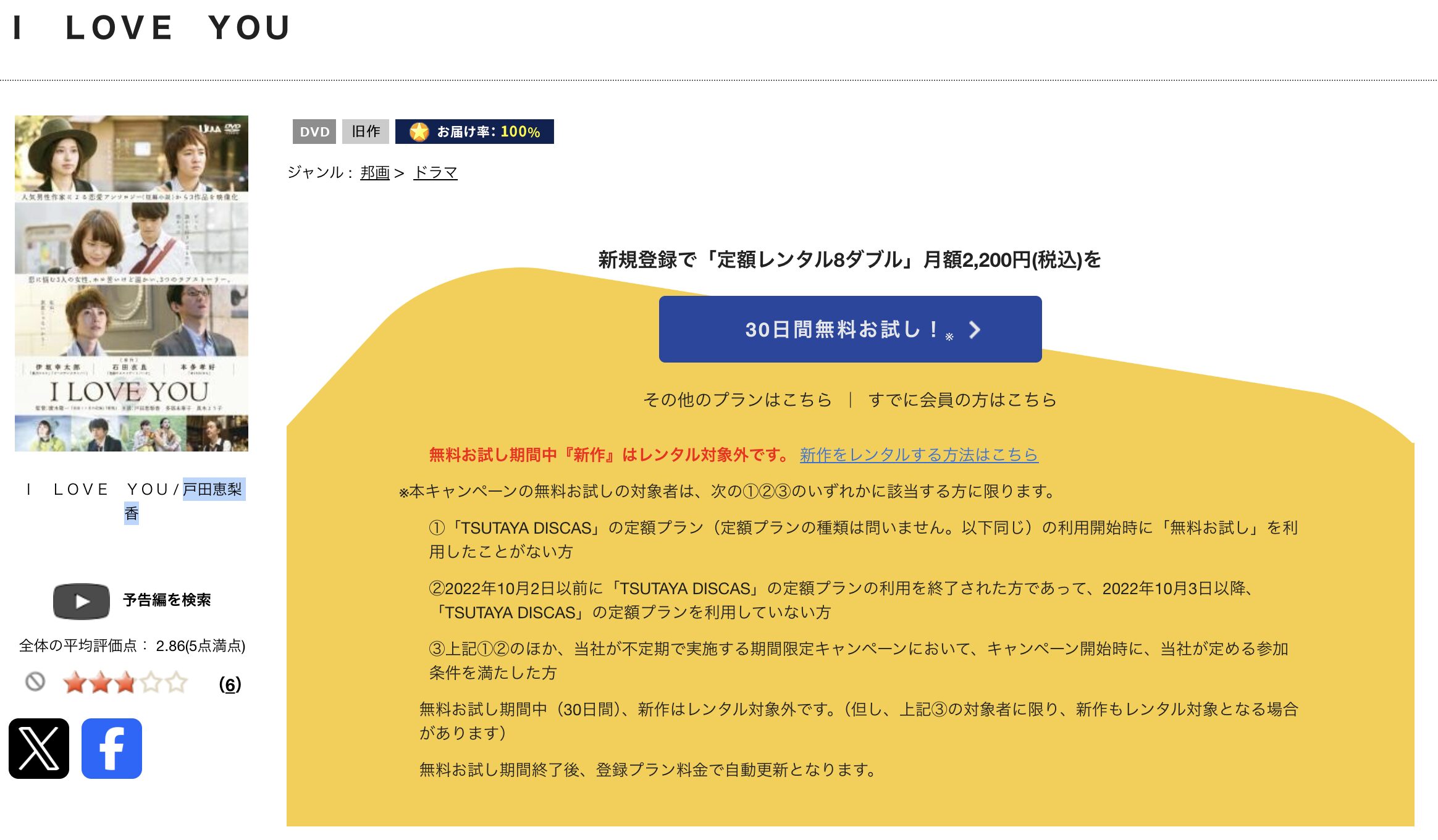Click the red 無料お試し期間中『新作』 warning text
Image resolution: width=1438 pixels, height=840 pixels.
coord(609,455)
